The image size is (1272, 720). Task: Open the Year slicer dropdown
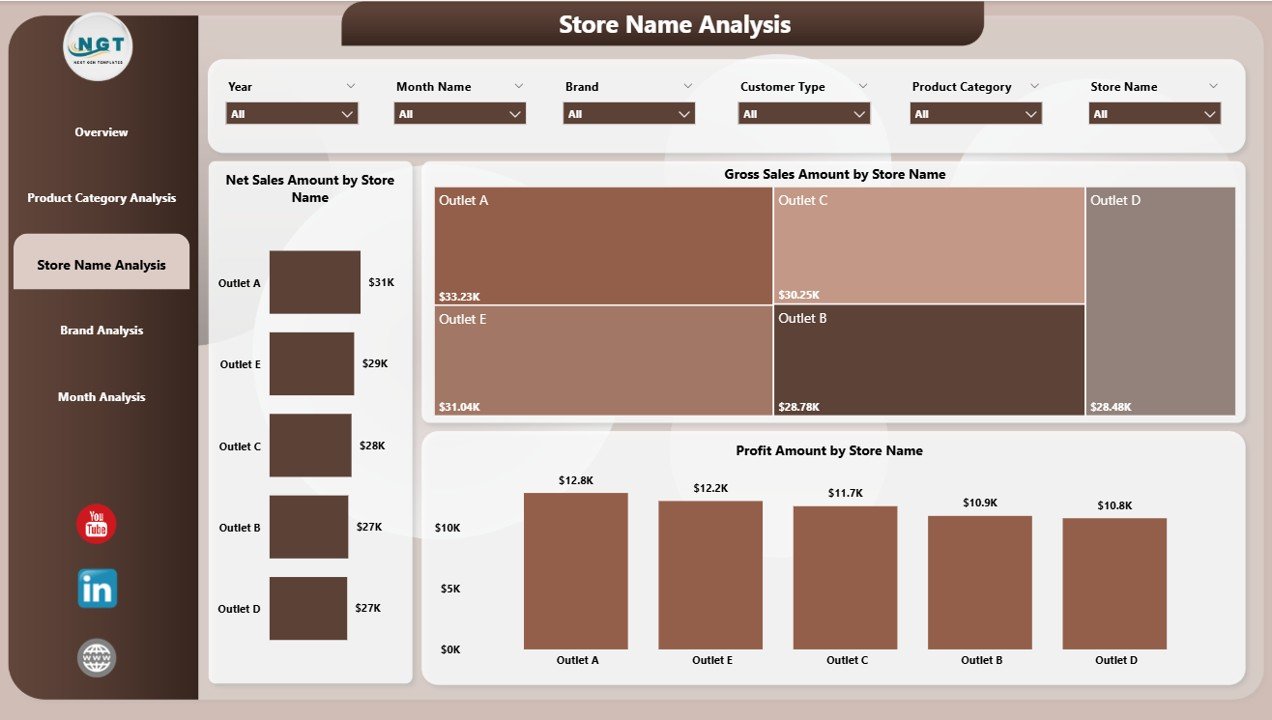(291, 114)
